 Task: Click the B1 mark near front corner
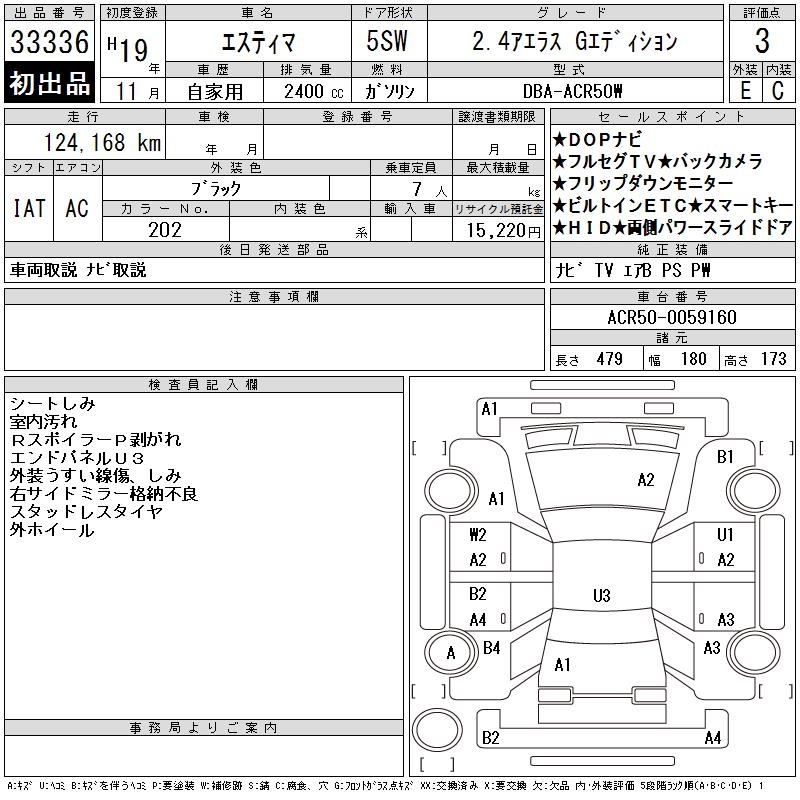coord(726,457)
